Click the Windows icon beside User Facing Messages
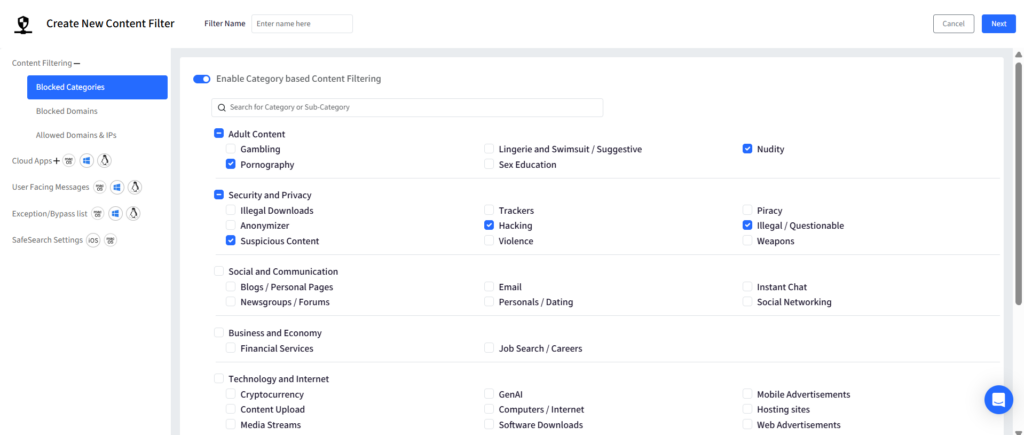Screen dimensions: 1024x435 117,187
